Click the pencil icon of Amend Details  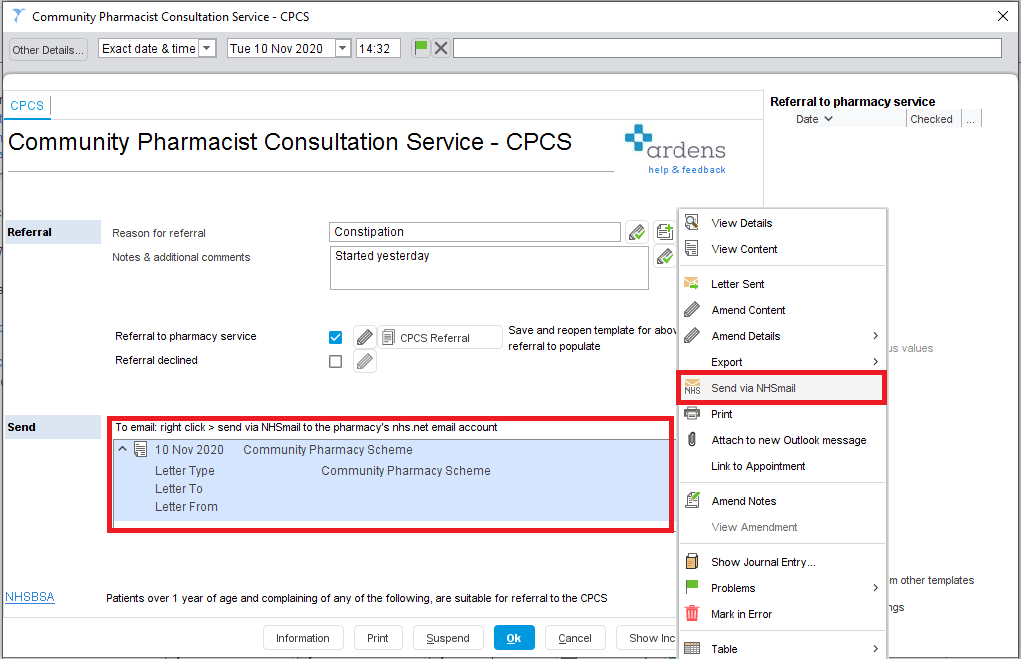pos(692,335)
